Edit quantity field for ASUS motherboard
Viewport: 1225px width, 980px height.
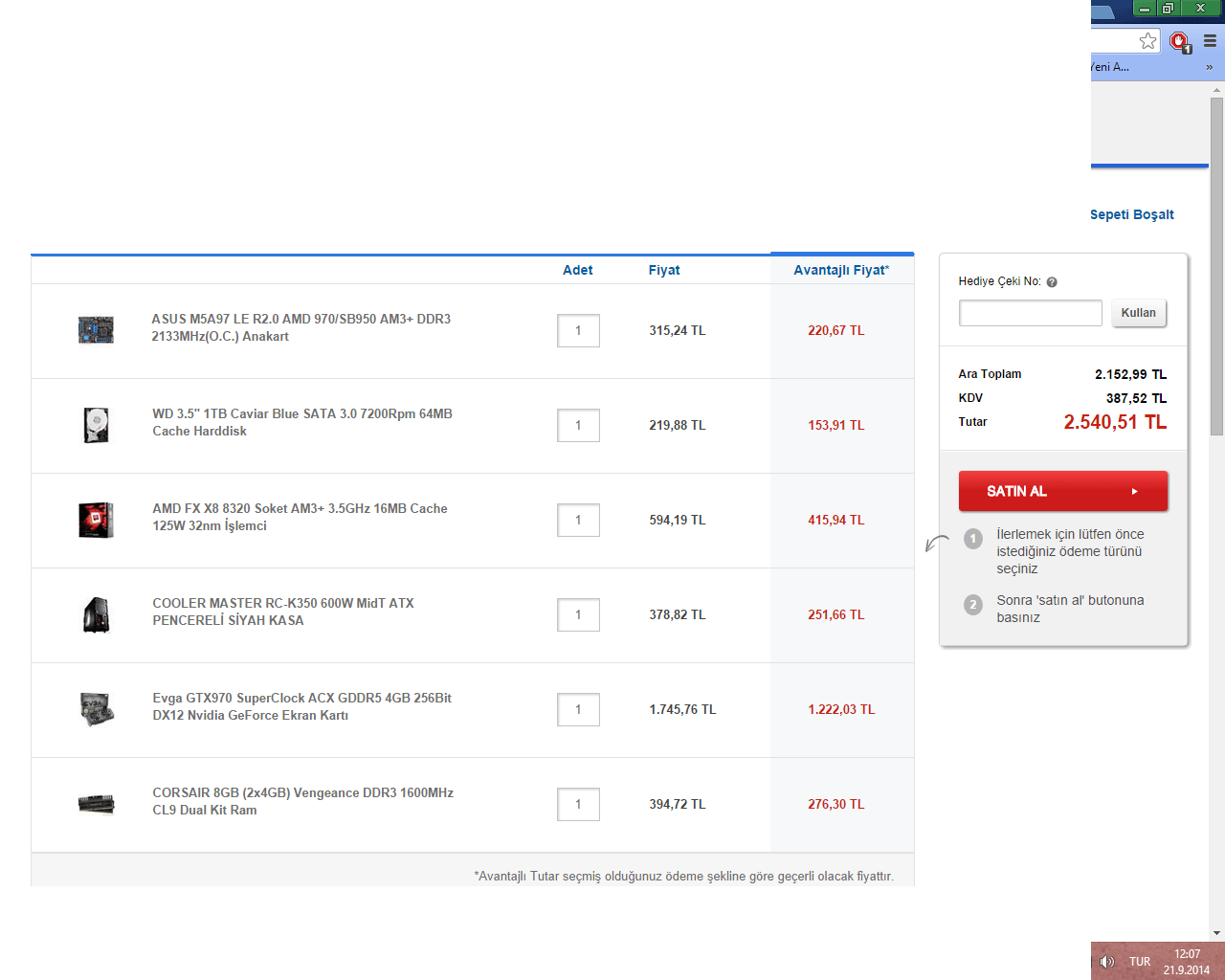(578, 330)
